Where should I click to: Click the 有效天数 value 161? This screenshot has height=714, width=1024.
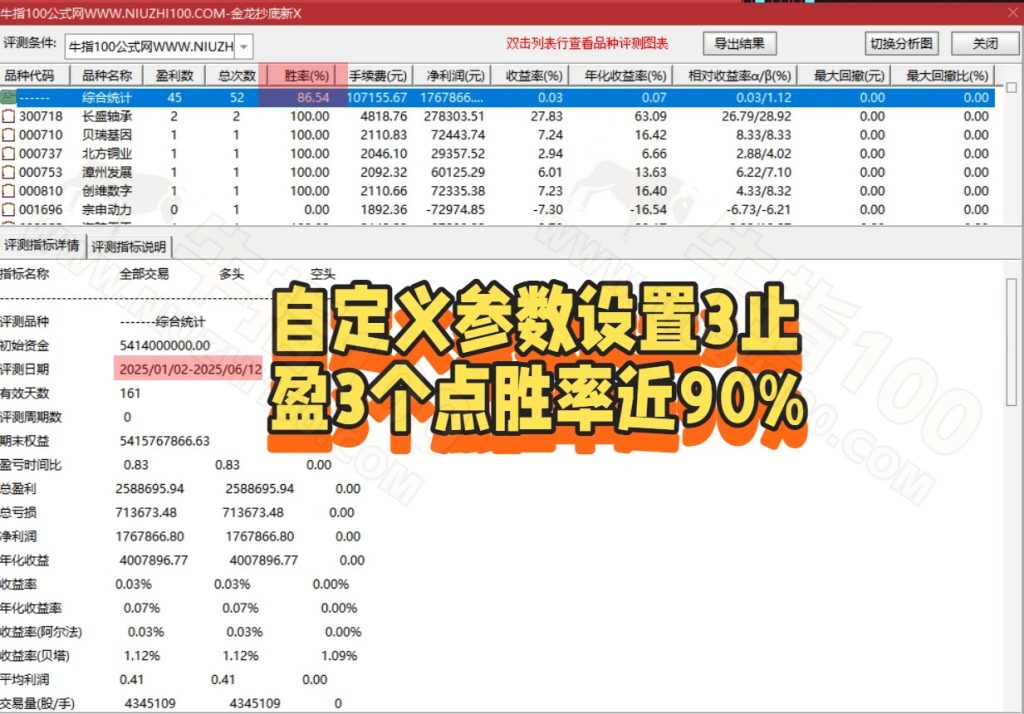click(x=130, y=393)
